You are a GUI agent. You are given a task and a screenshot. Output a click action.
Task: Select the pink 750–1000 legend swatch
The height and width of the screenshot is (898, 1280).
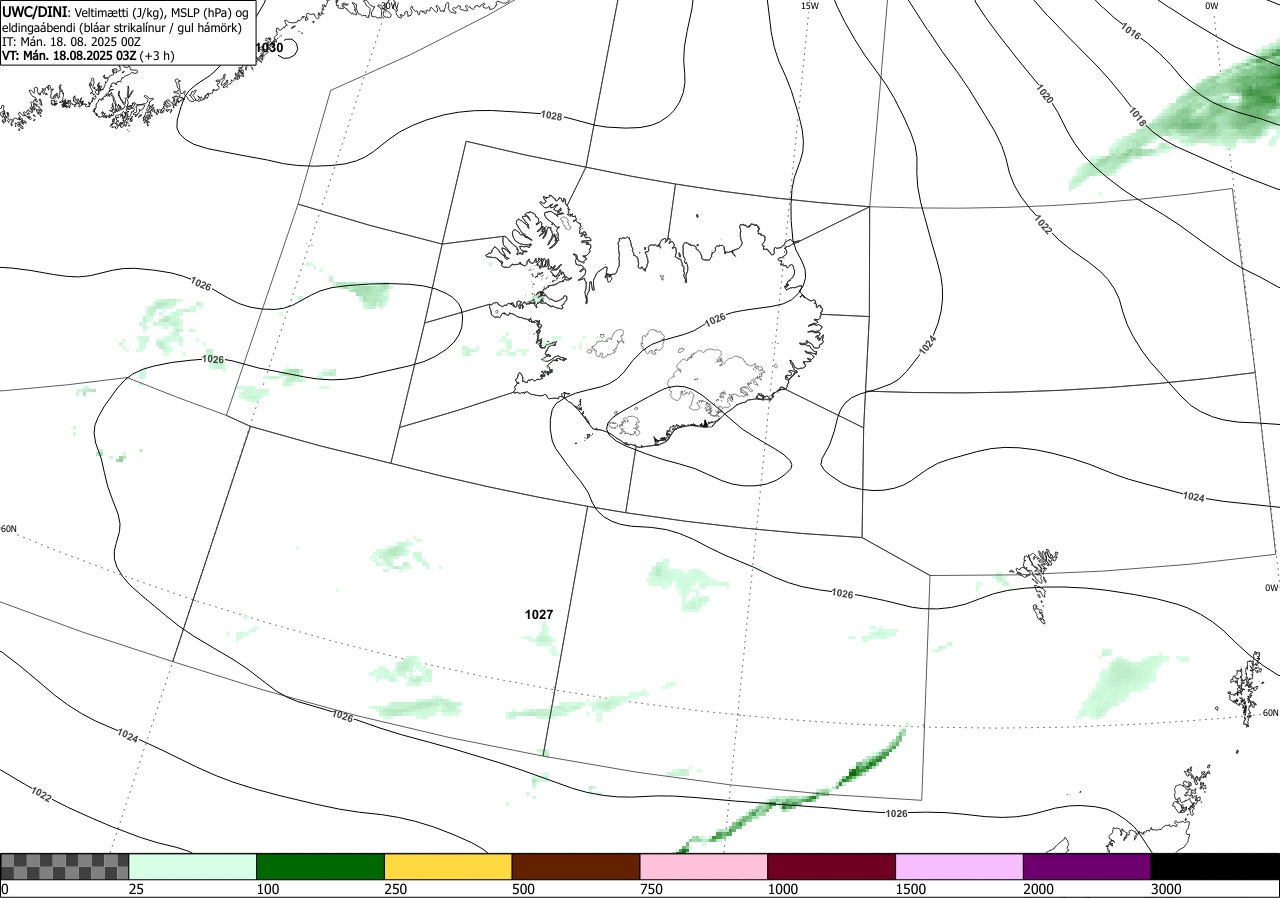[x=704, y=866]
